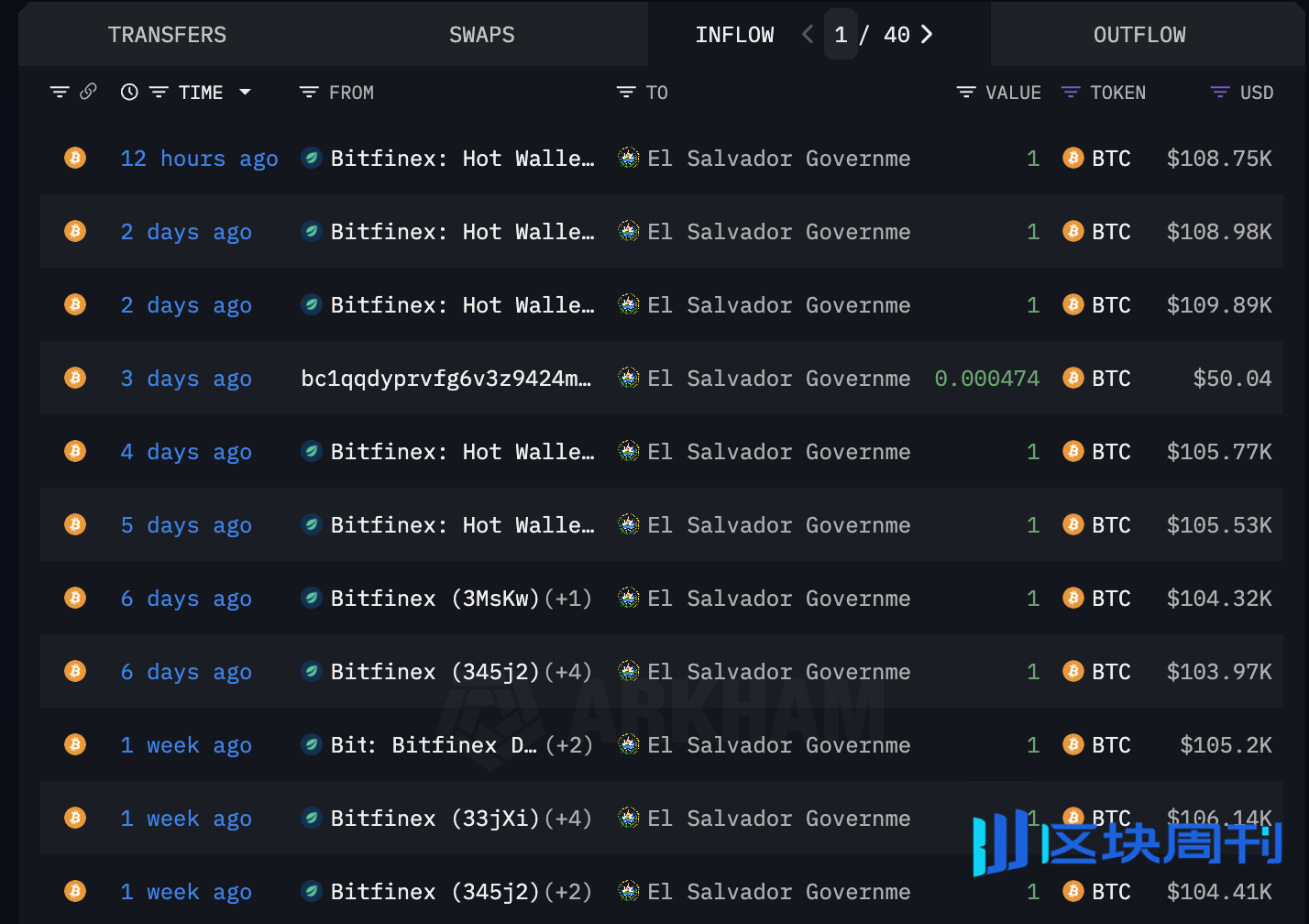The height and width of the screenshot is (924, 1309).
Task: Click Bitfinex logo in the 5 days row
Action: pyautogui.click(x=312, y=524)
